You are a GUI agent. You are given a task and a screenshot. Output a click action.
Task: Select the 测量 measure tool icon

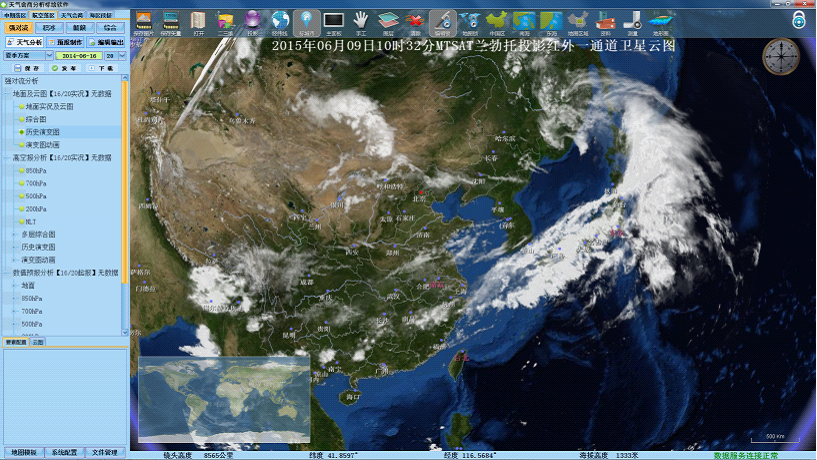tap(633, 23)
